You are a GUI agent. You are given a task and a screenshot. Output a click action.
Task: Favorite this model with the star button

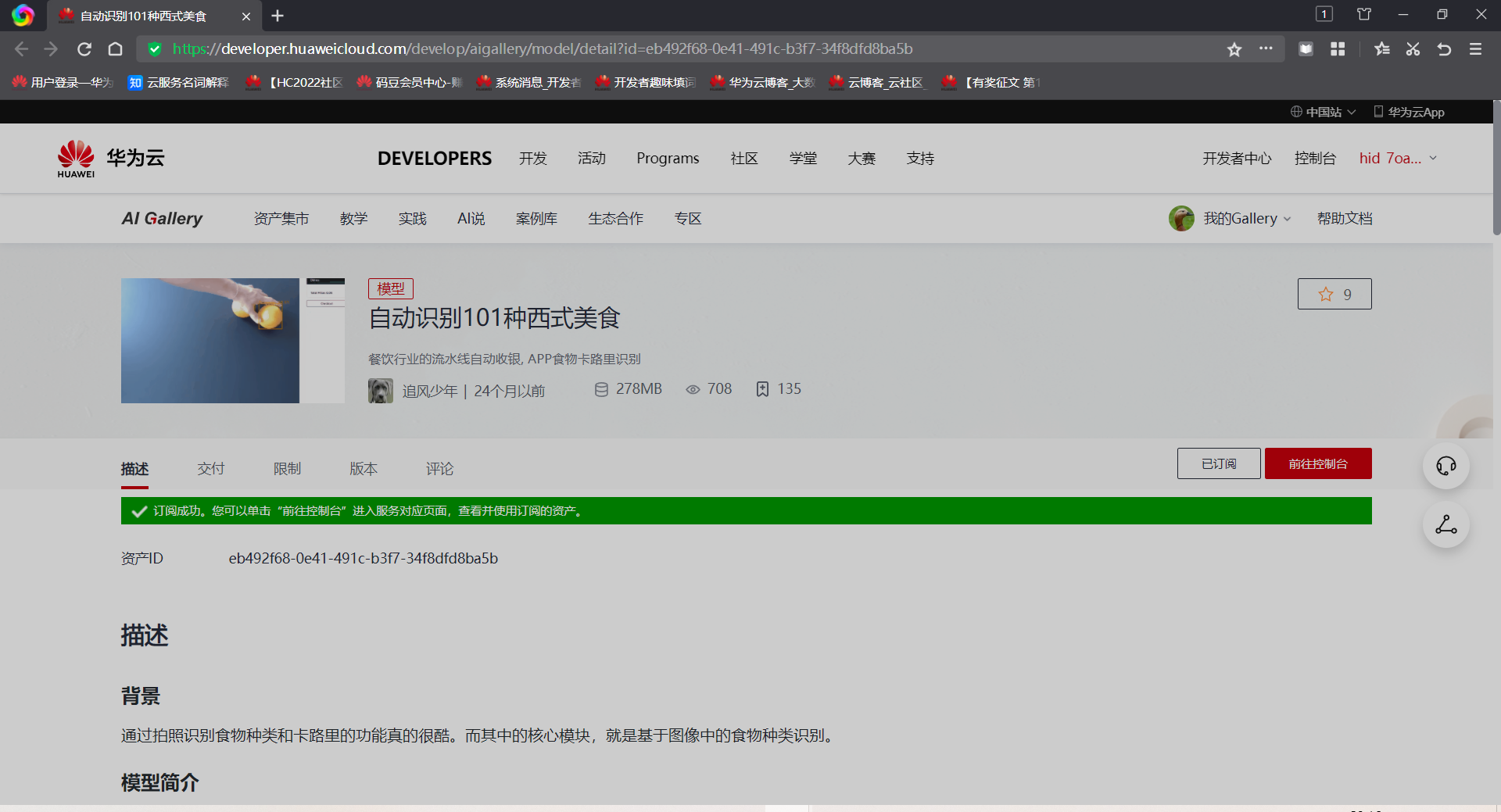pyautogui.click(x=1334, y=294)
